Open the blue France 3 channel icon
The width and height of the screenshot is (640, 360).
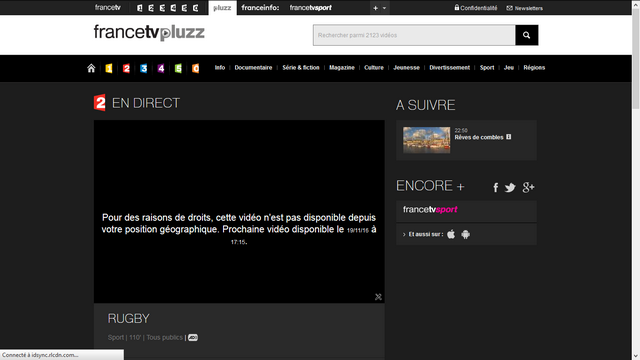coord(144,68)
